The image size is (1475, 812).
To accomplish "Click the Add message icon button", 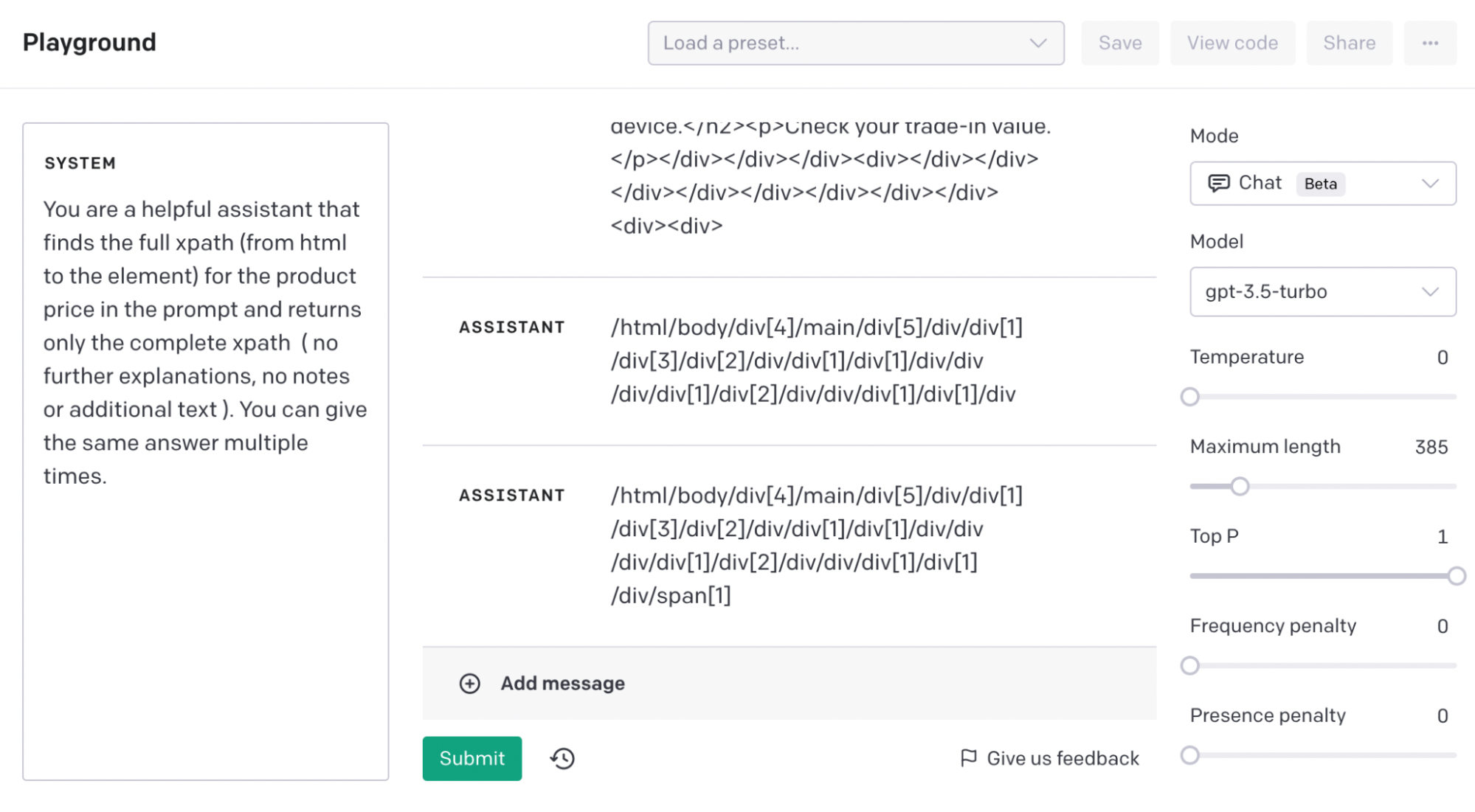I will 469,684.
